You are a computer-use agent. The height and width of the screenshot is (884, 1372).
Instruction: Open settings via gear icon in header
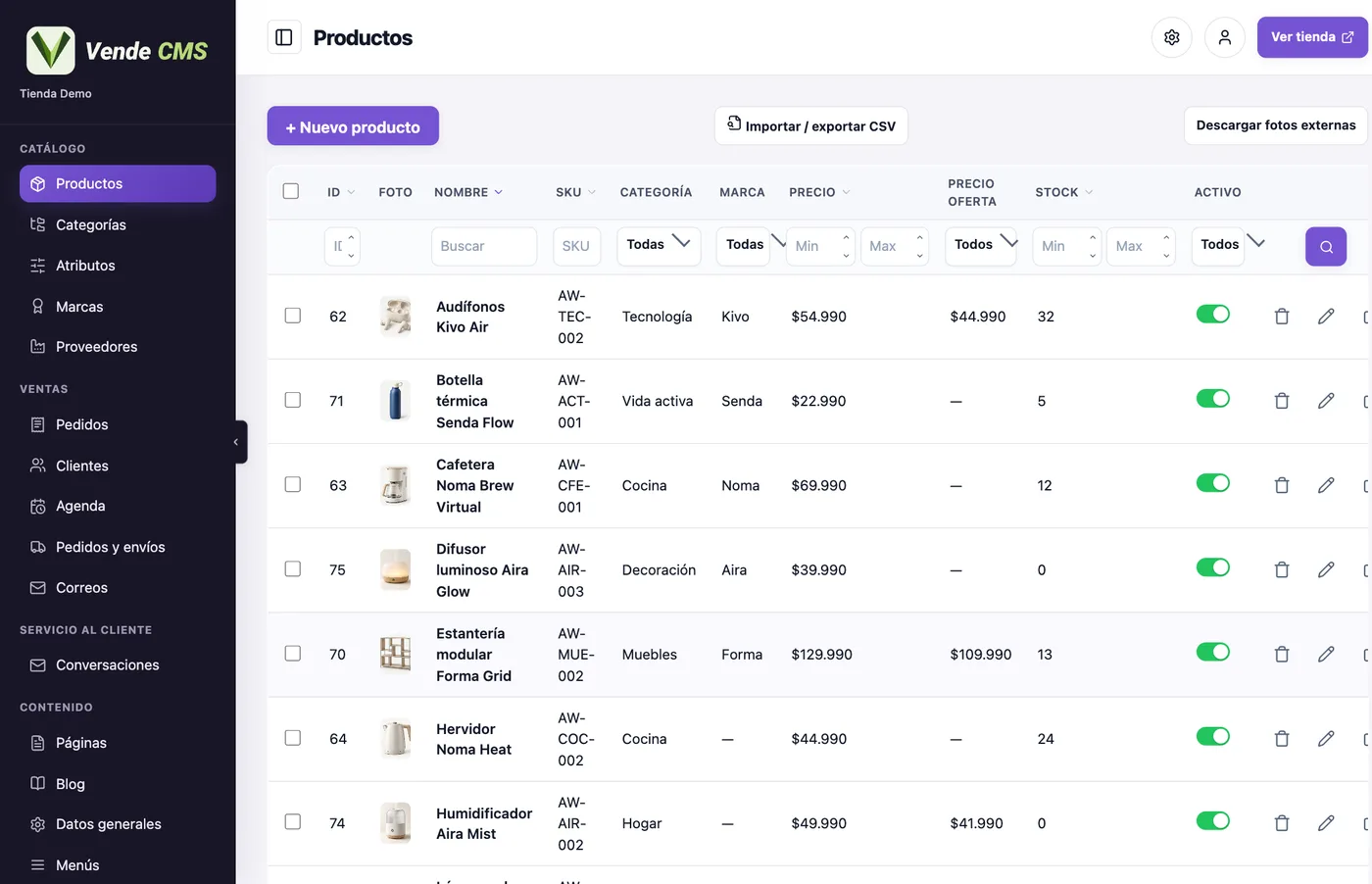pyautogui.click(x=1171, y=37)
